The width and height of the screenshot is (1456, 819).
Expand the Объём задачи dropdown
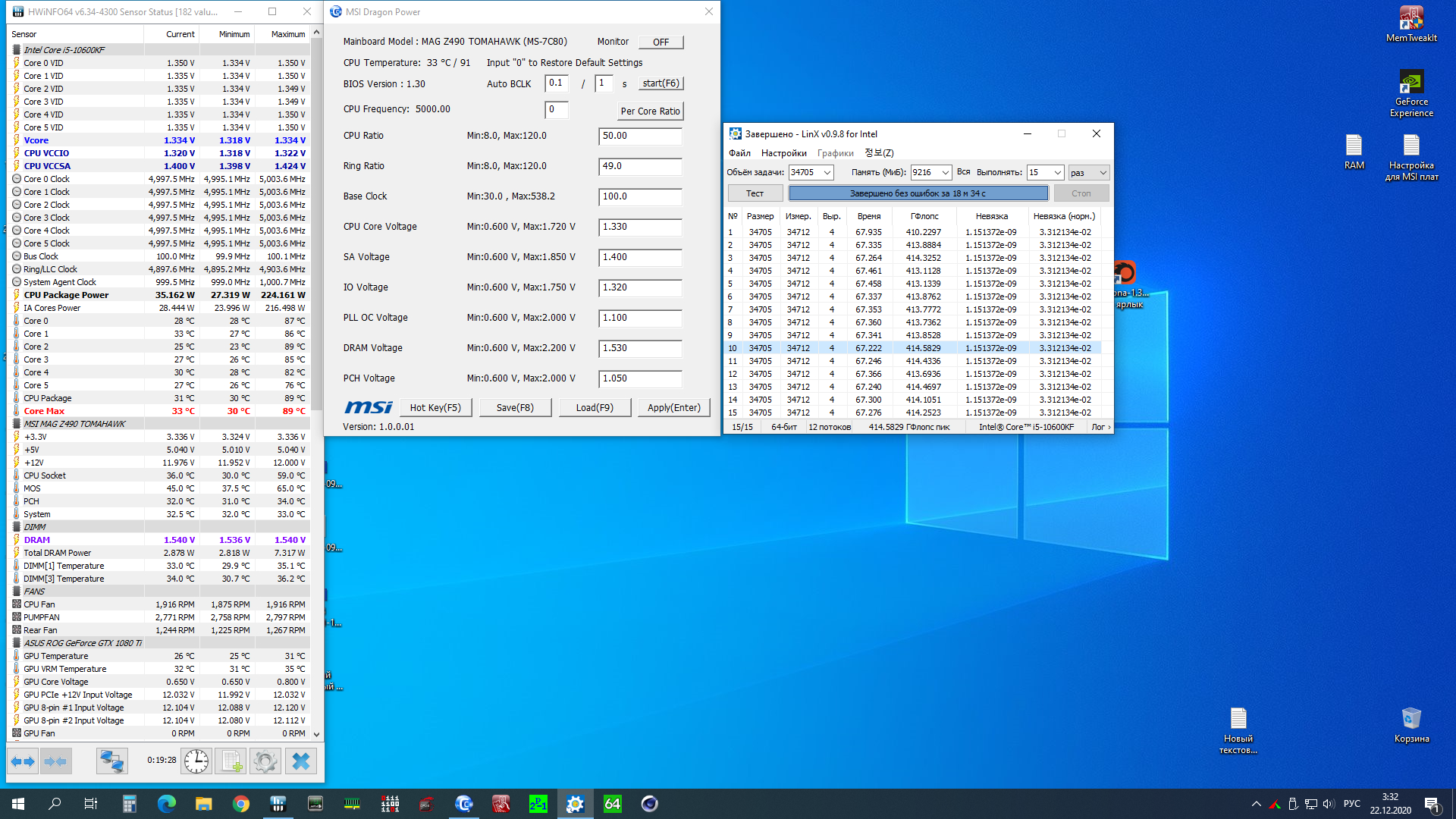(827, 173)
